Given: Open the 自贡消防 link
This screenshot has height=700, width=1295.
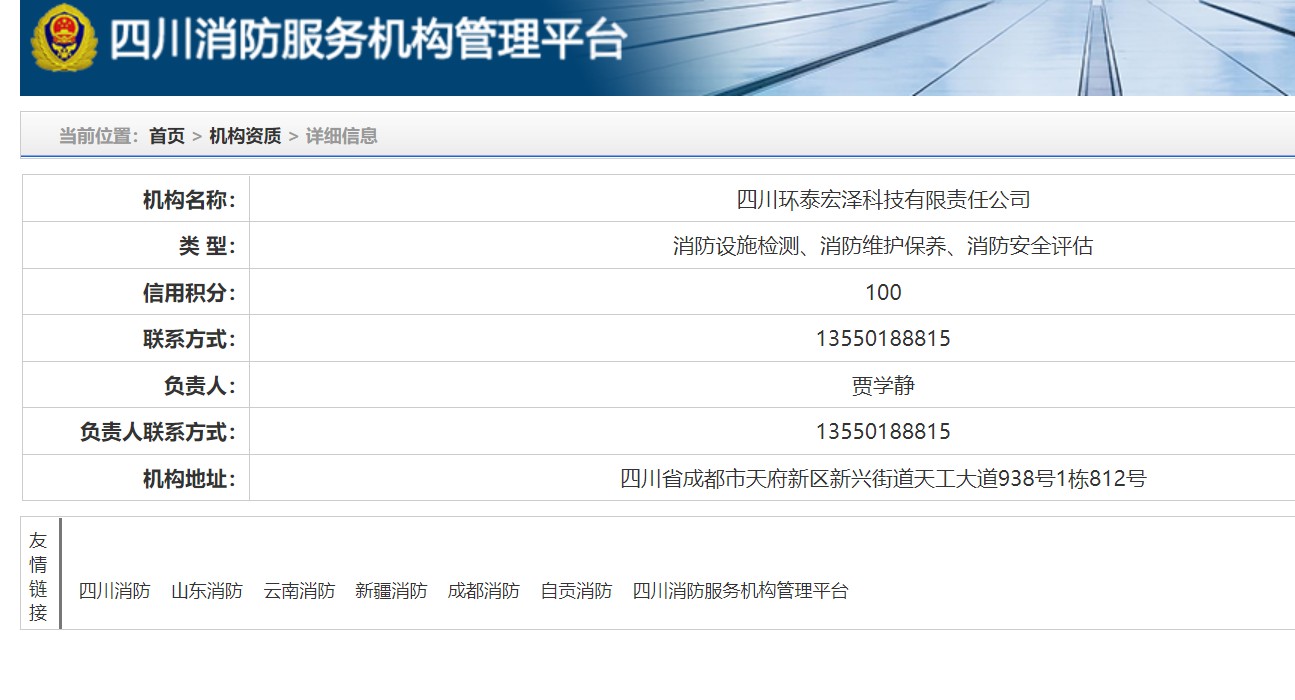Looking at the screenshot, I should point(576,591).
